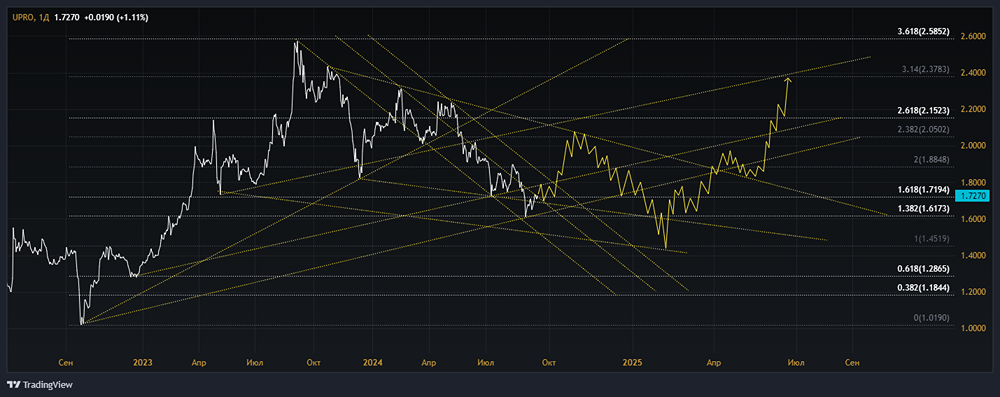
Task: Click the Апр label just after 2023
Action: coord(199,363)
